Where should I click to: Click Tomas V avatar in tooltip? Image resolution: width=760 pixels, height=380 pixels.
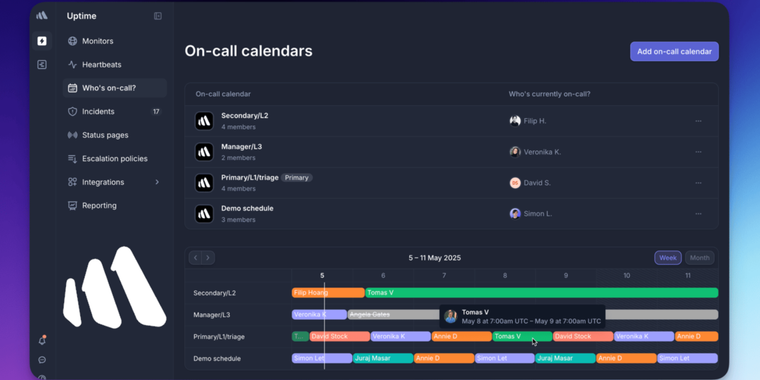451,317
